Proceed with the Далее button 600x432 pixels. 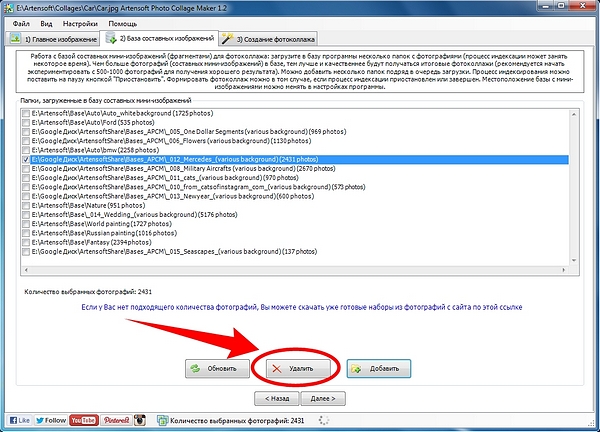(323, 398)
